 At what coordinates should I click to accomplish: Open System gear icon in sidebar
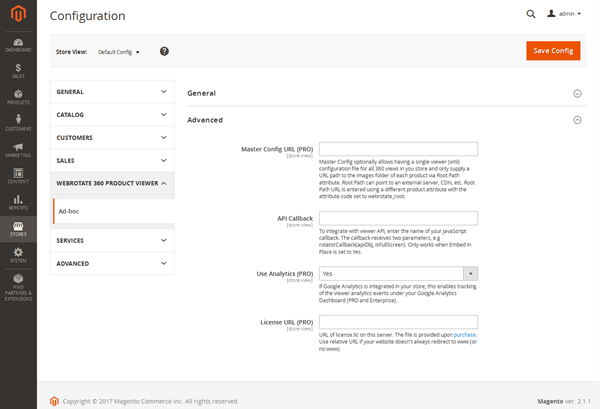[x=18, y=256]
